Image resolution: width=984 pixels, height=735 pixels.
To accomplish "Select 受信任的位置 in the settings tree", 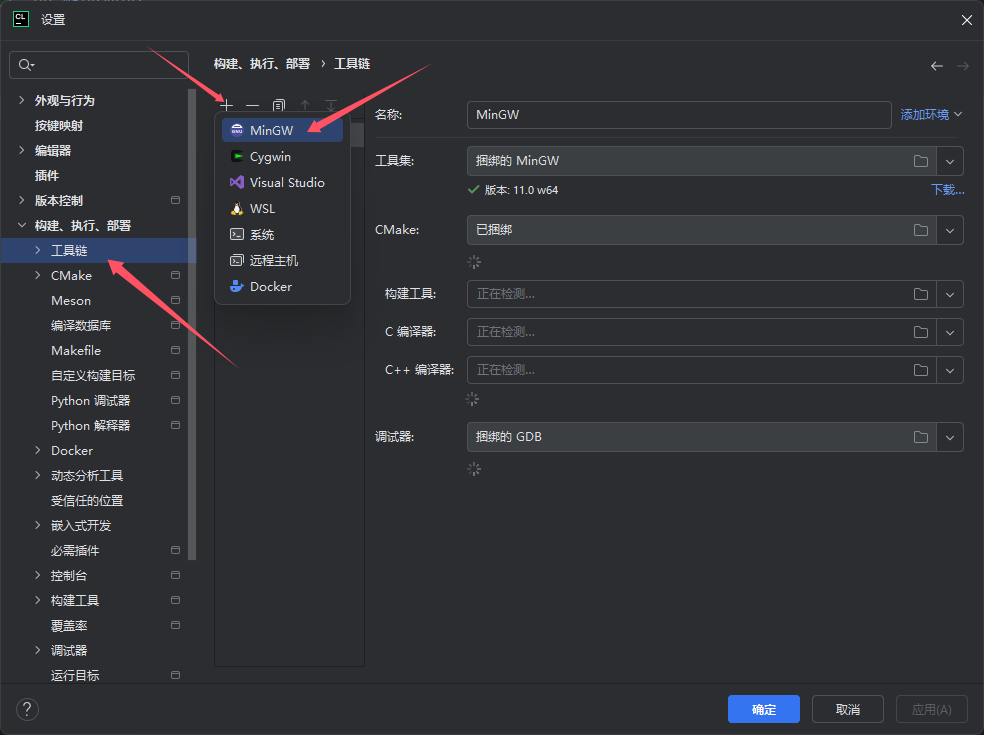I will (87, 501).
